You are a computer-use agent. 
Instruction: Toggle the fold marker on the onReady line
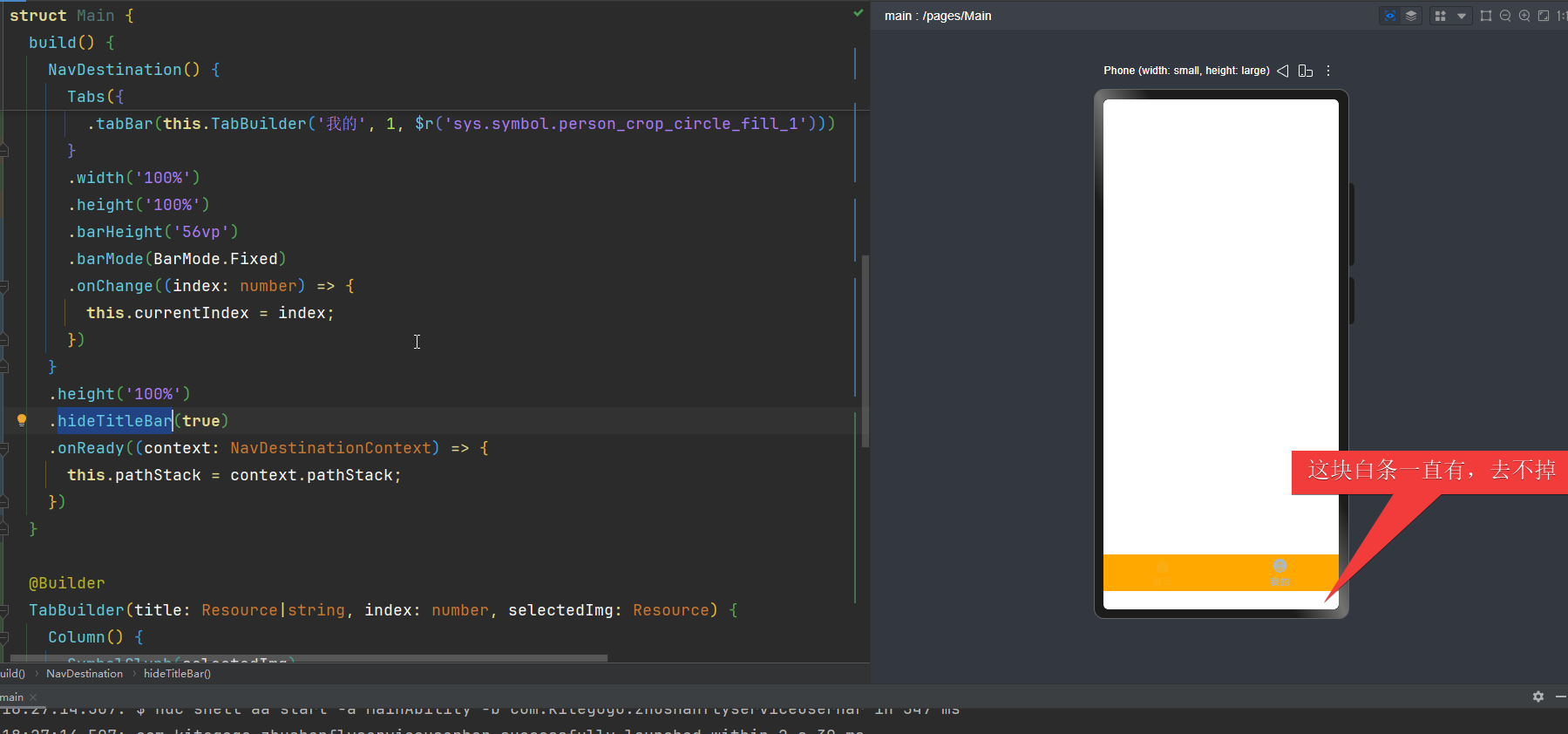[x=4, y=448]
